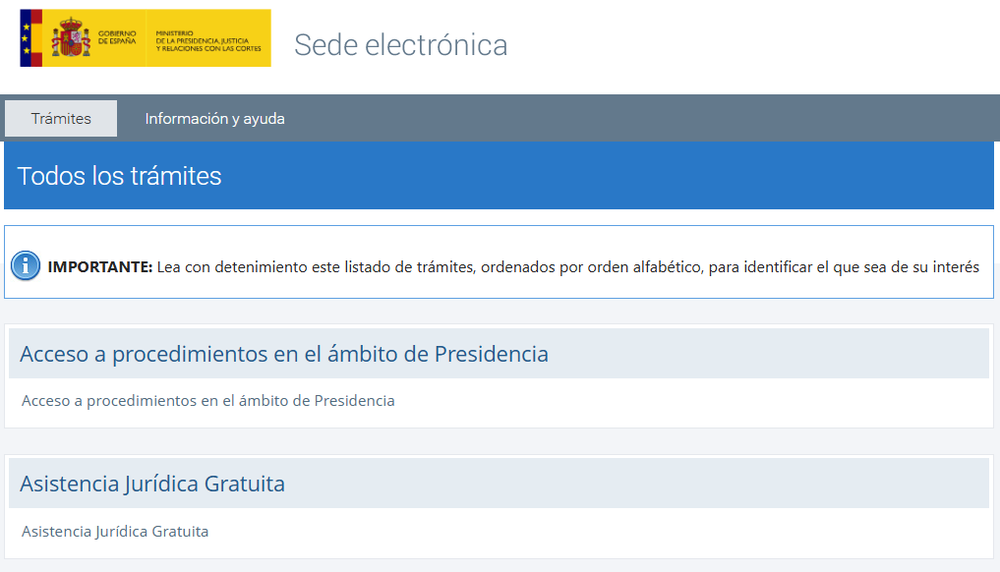Click the Spanish coat of arms emblem
Viewport: 1000px width, 572px height.
click(x=71, y=38)
